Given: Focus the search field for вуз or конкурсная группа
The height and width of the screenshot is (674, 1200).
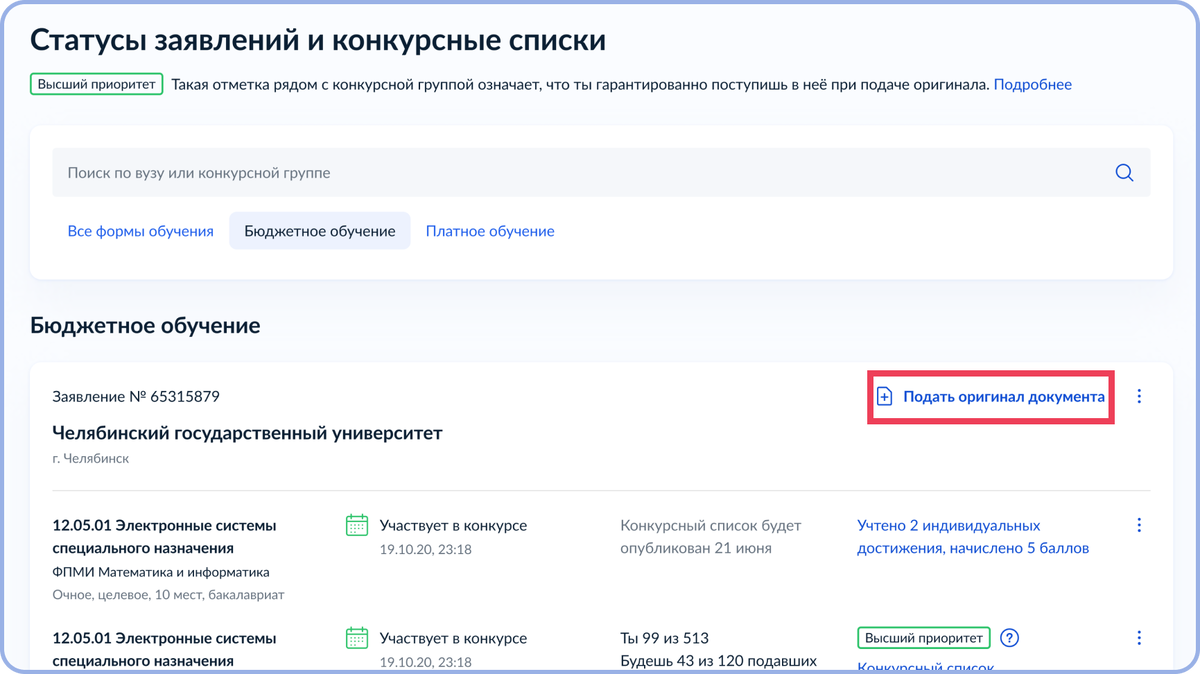Looking at the screenshot, I should (x=601, y=173).
